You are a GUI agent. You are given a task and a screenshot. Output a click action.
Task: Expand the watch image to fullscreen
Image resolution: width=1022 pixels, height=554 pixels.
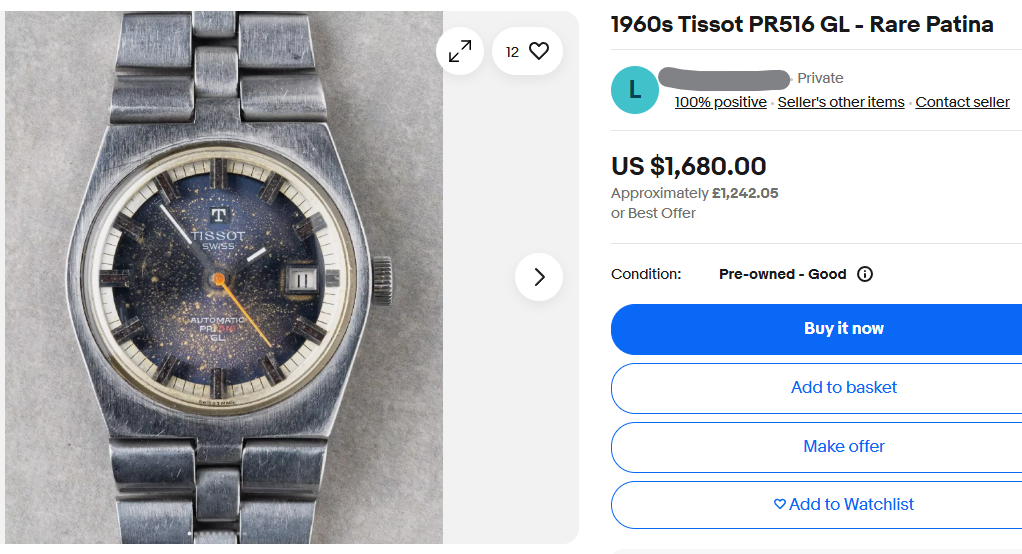coord(460,52)
